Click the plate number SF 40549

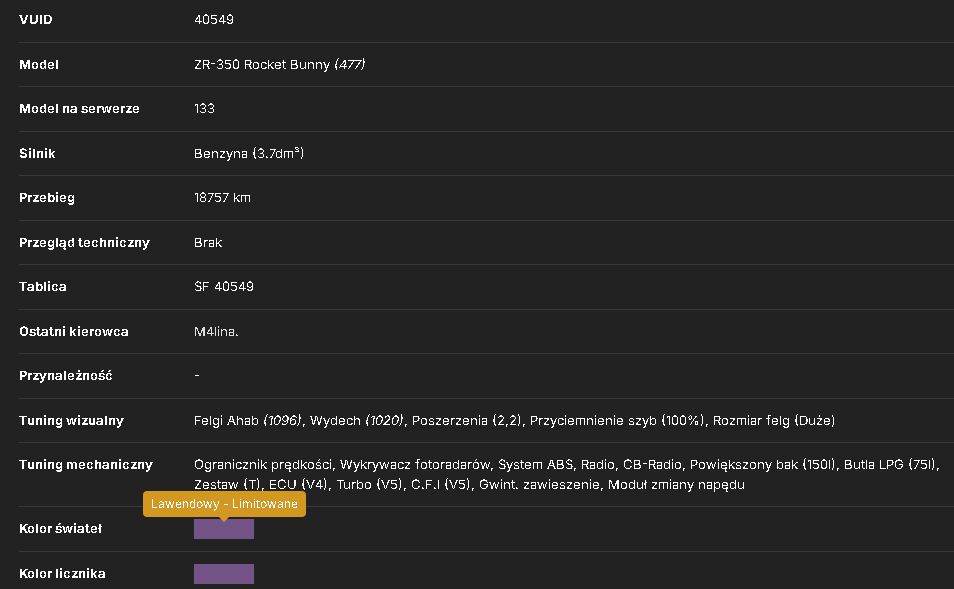(224, 287)
